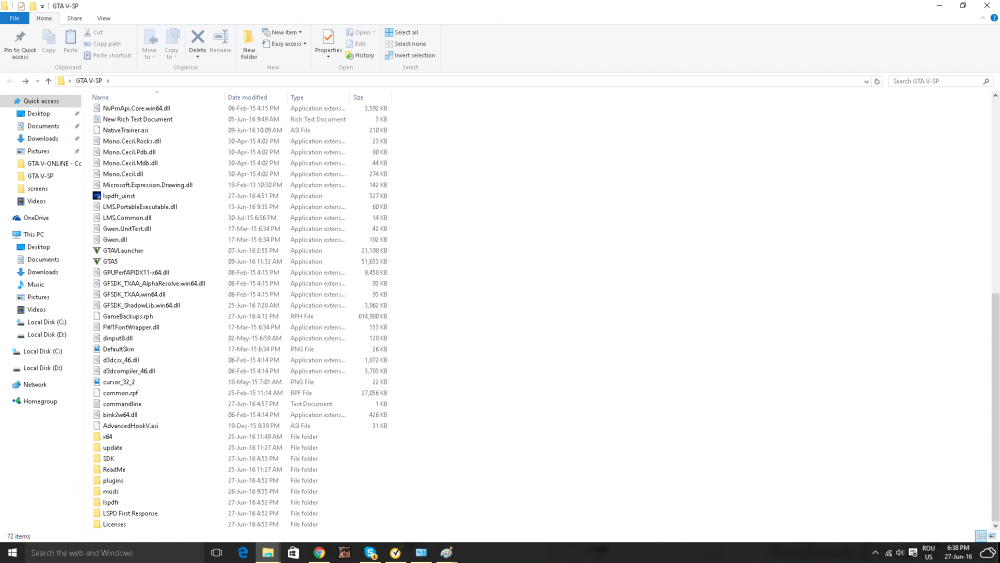Select OneDrive in the navigation pane
This screenshot has height=563, width=1000.
36,218
